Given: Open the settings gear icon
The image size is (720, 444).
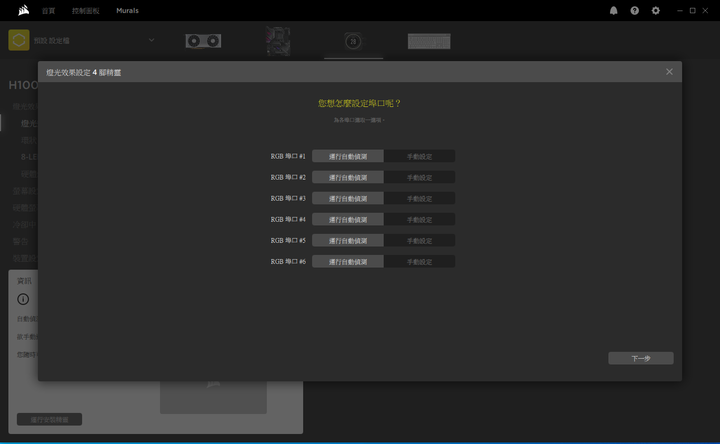Looking at the screenshot, I should point(656,11).
